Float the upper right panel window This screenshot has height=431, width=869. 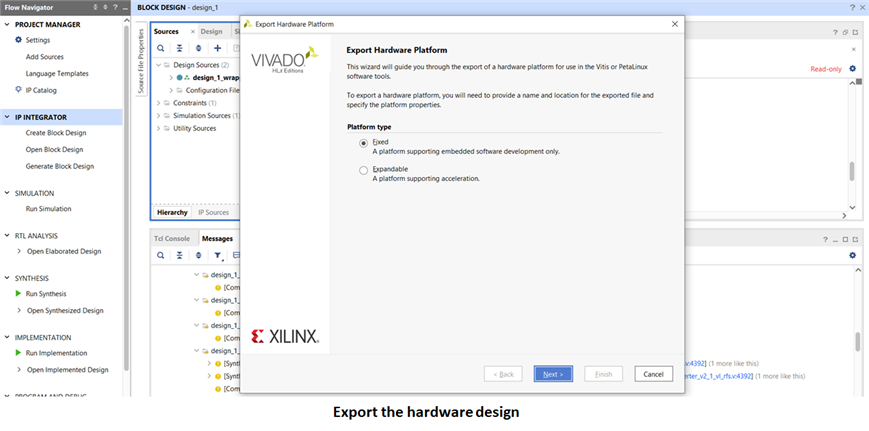click(845, 32)
